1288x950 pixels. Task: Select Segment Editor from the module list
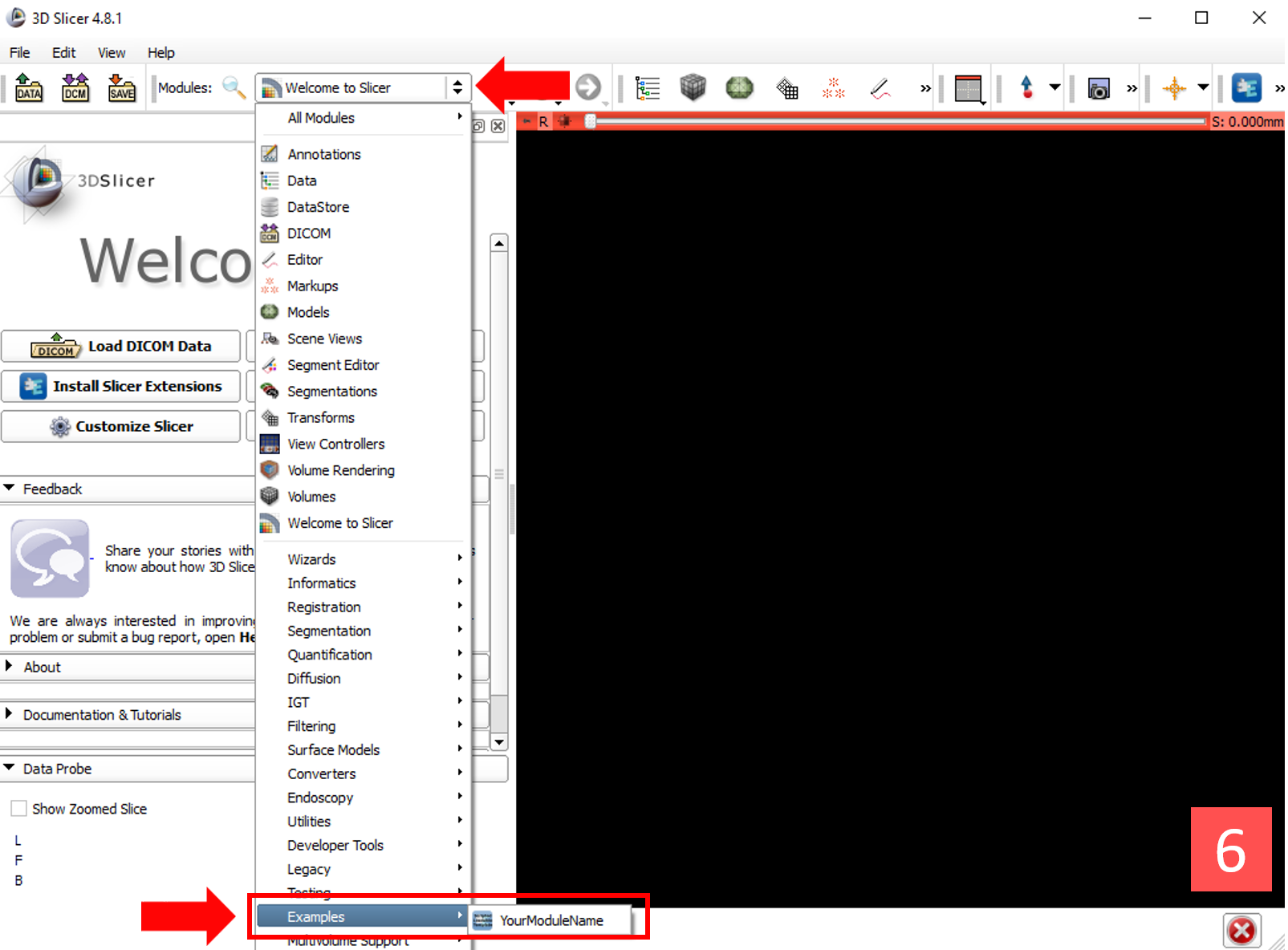tap(363, 365)
